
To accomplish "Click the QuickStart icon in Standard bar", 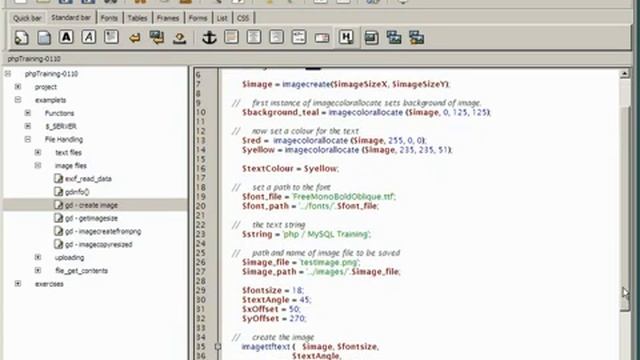I will (x=21, y=38).
